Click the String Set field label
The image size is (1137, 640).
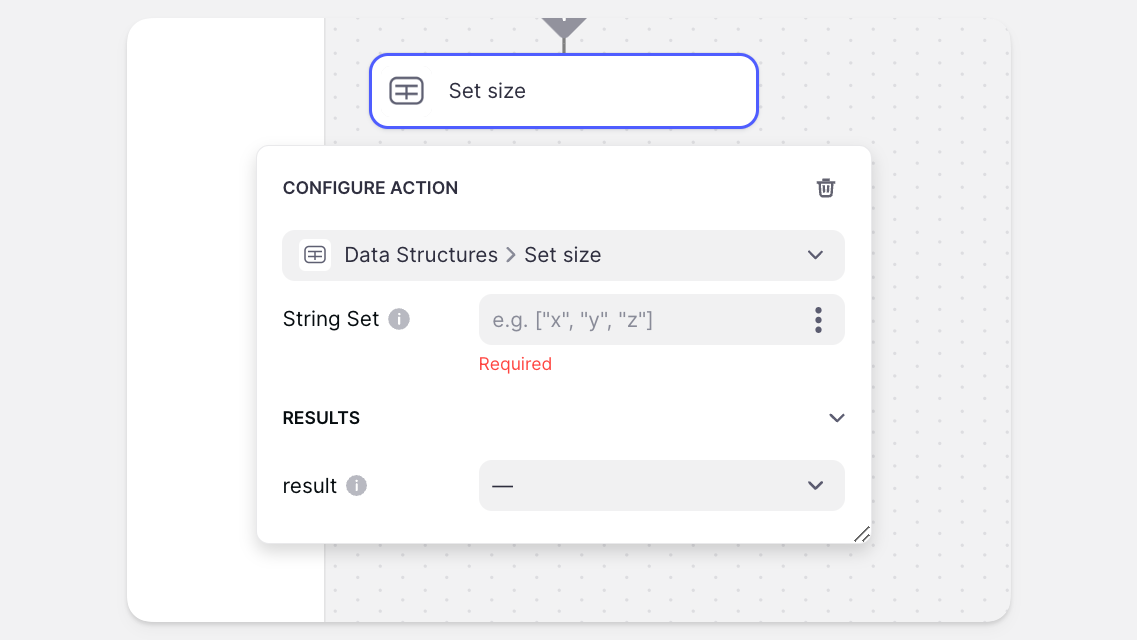click(x=331, y=319)
